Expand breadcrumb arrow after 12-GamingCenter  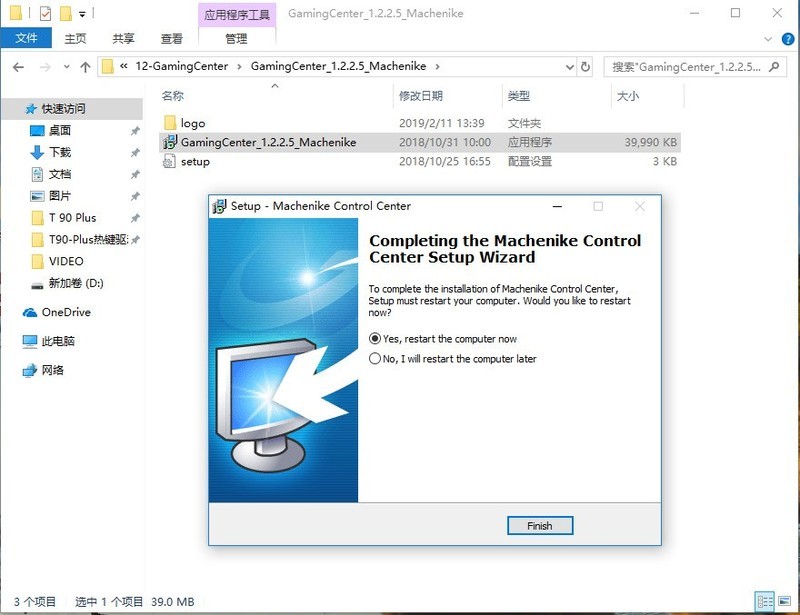(x=239, y=67)
